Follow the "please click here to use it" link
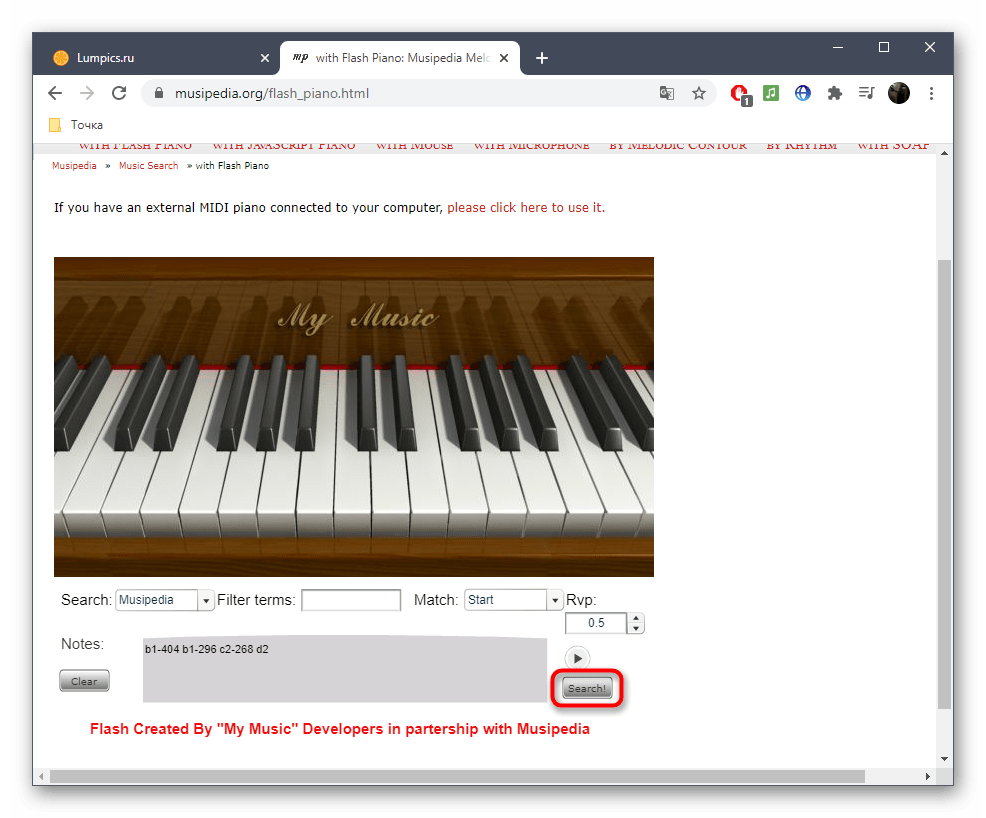986x818 pixels. [525, 208]
